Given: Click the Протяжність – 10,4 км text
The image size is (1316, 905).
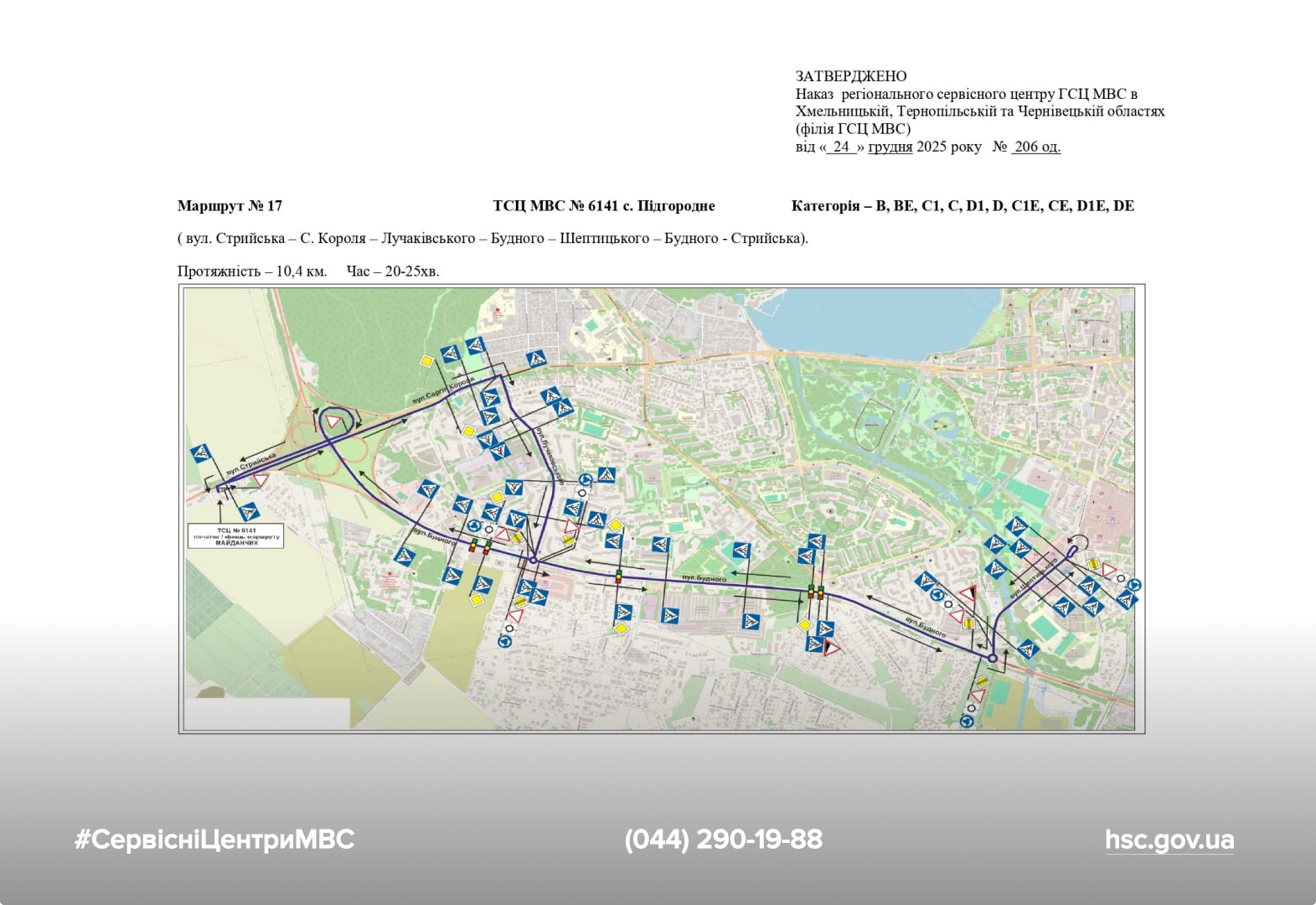Looking at the screenshot, I should [x=252, y=271].
